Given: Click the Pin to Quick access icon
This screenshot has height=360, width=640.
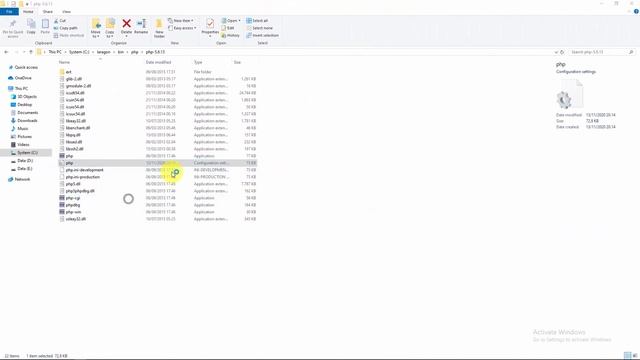Looking at the screenshot, I should (13, 24).
